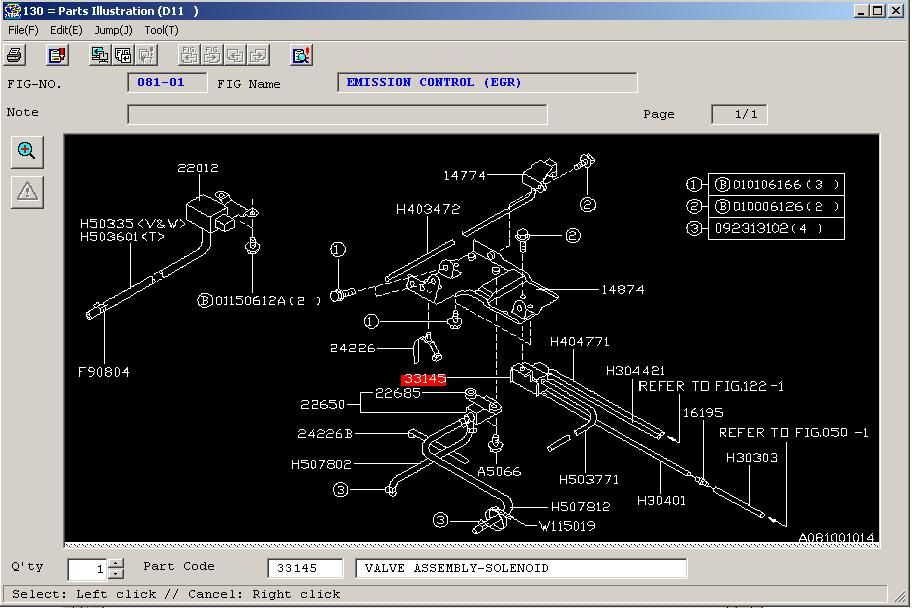
Task: Click the FIG return-arrow toolbar icon
Action: pos(123,55)
